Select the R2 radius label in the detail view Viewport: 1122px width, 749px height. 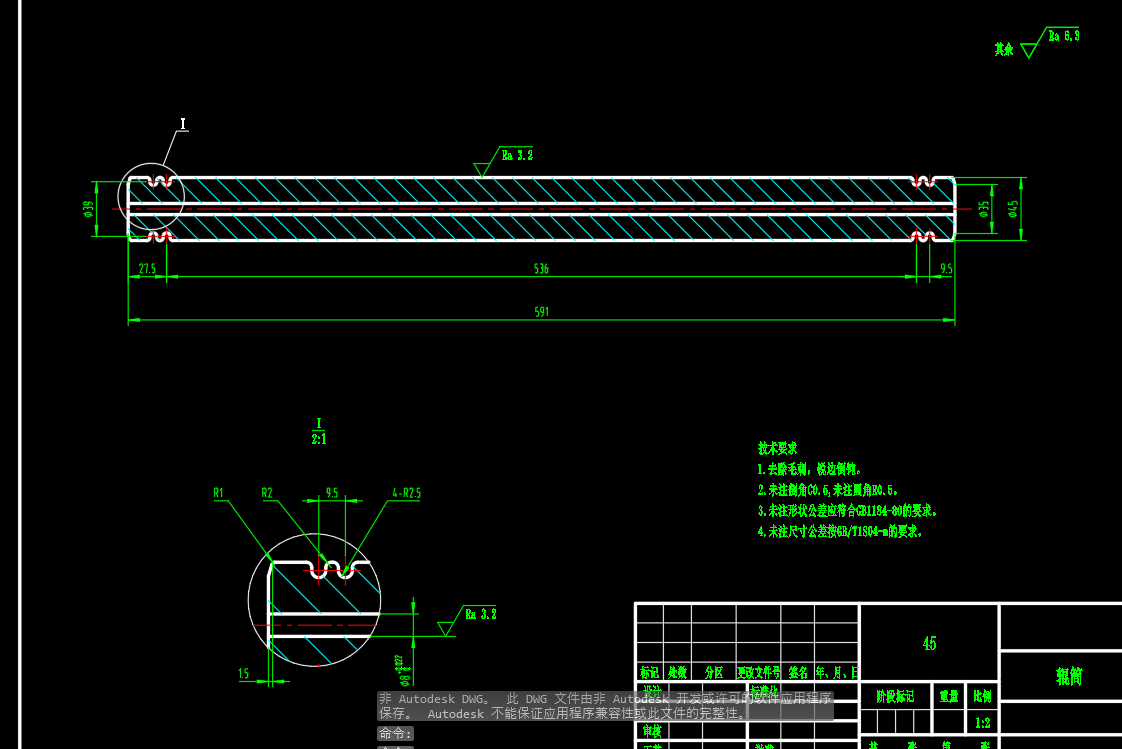coord(267,493)
